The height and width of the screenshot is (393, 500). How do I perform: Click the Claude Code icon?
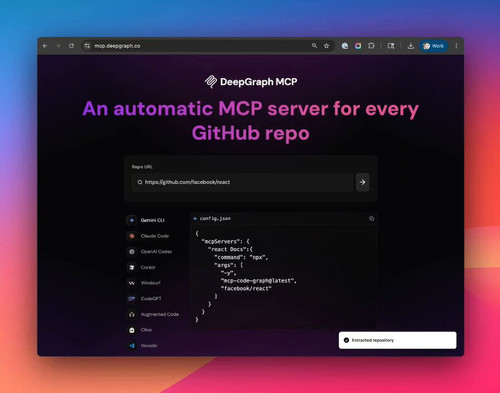click(x=132, y=236)
